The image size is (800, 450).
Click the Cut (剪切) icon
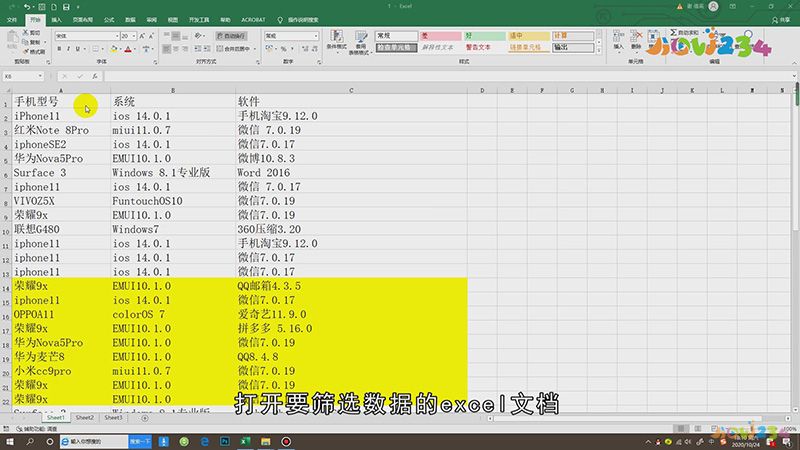pyautogui.click(x=25, y=33)
